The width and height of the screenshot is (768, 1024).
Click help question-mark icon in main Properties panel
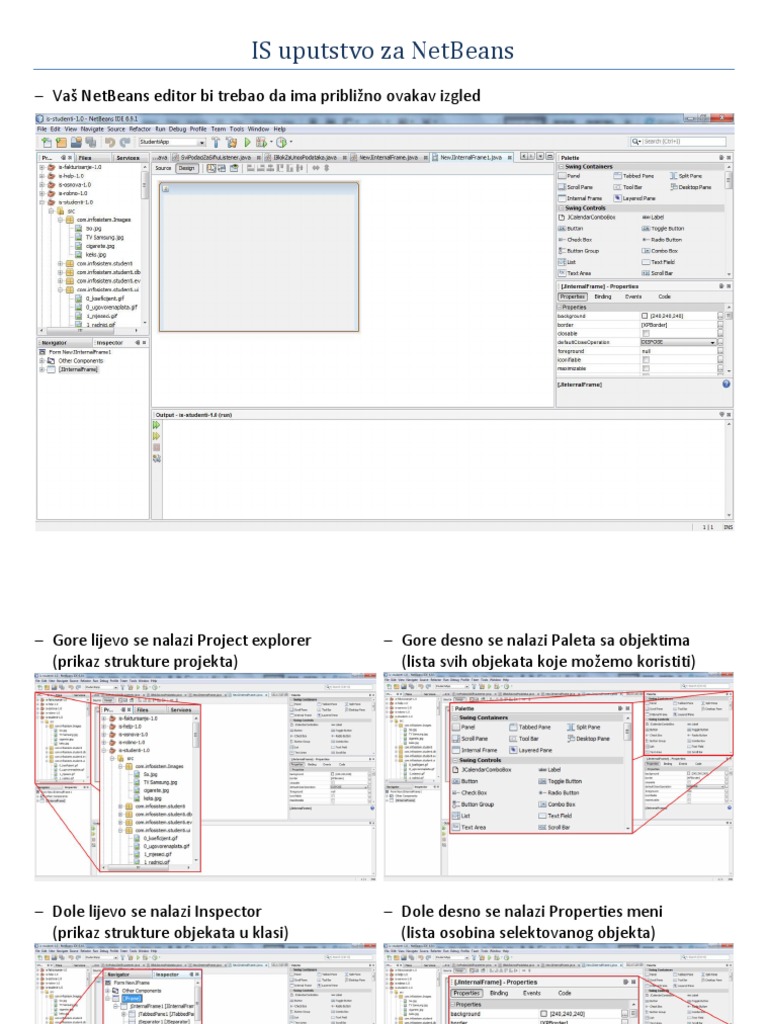726,384
